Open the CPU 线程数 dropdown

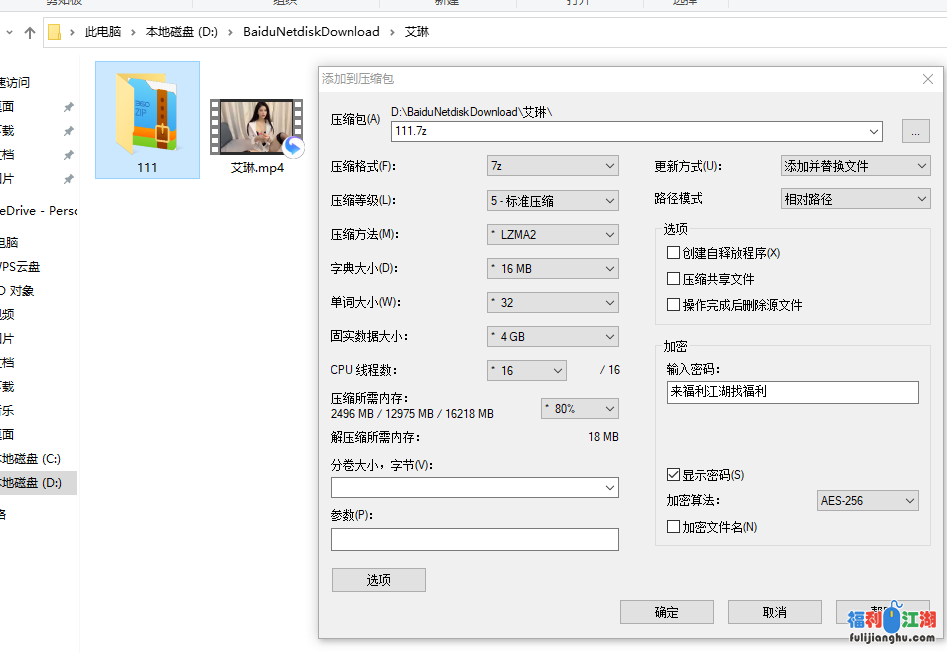[527, 370]
